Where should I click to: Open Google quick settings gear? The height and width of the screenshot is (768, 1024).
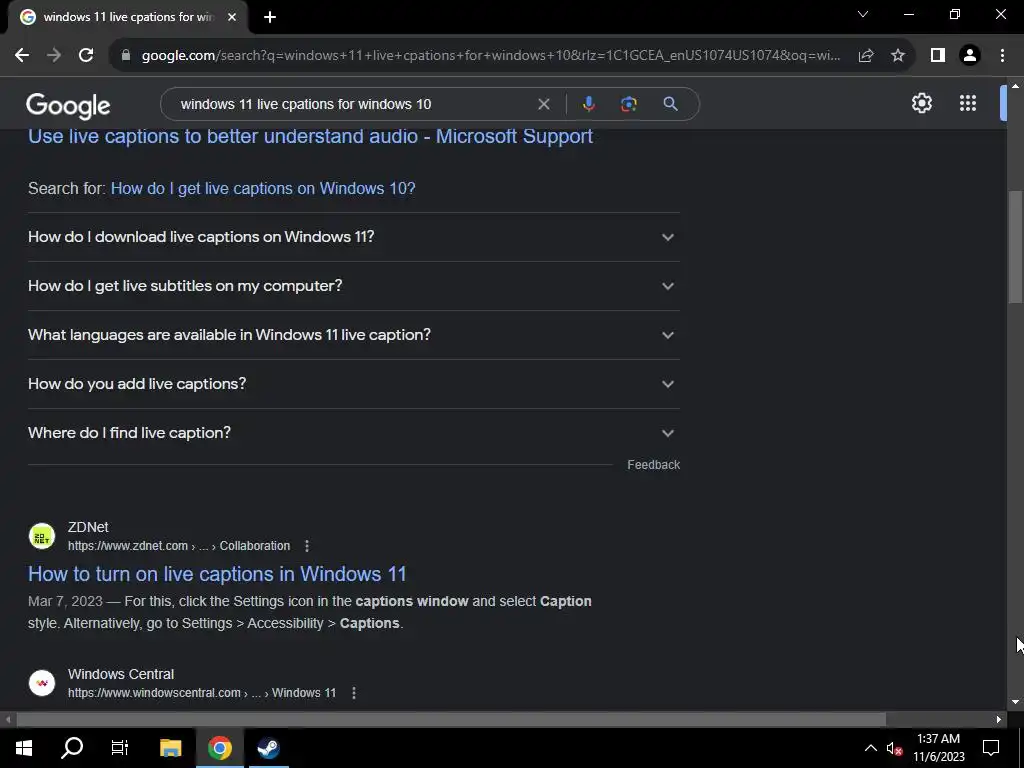click(x=921, y=103)
